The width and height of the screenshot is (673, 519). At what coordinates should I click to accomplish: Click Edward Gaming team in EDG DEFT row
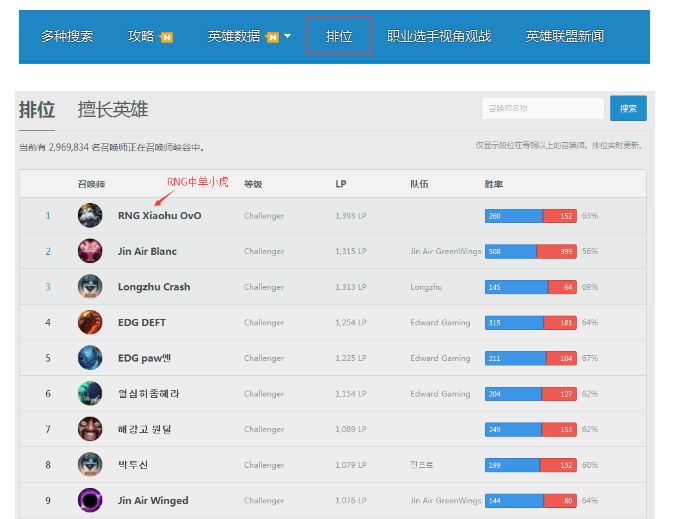440,322
